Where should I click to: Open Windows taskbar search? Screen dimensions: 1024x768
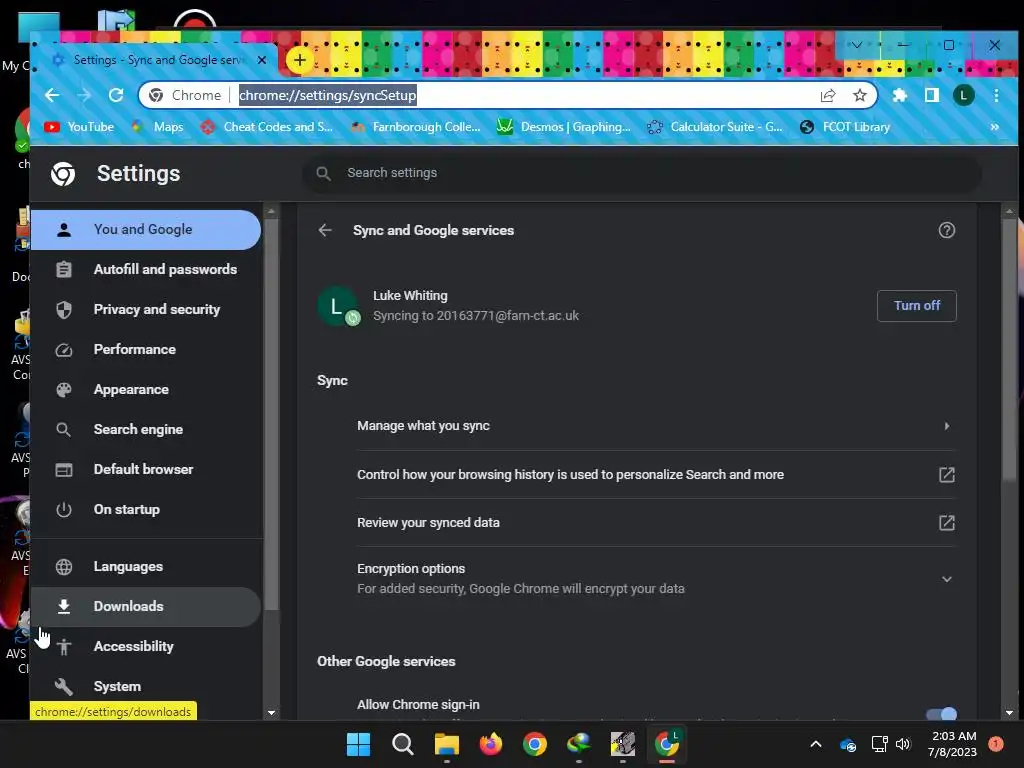pyautogui.click(x=402, y=744)
